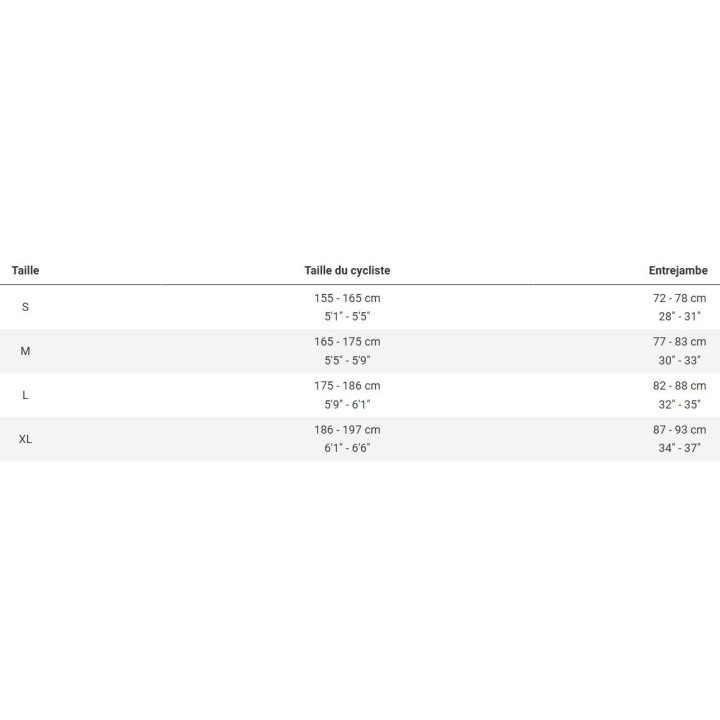Click the "165 - 175 cm" rider height

point(347,342)
